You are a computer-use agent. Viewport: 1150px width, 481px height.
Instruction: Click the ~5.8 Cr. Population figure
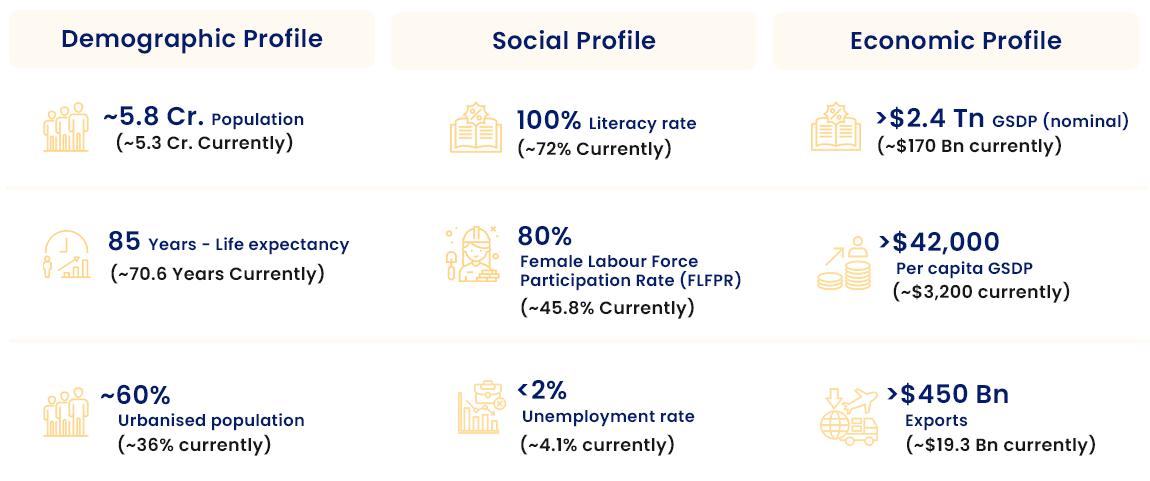(x=203, y=117)
